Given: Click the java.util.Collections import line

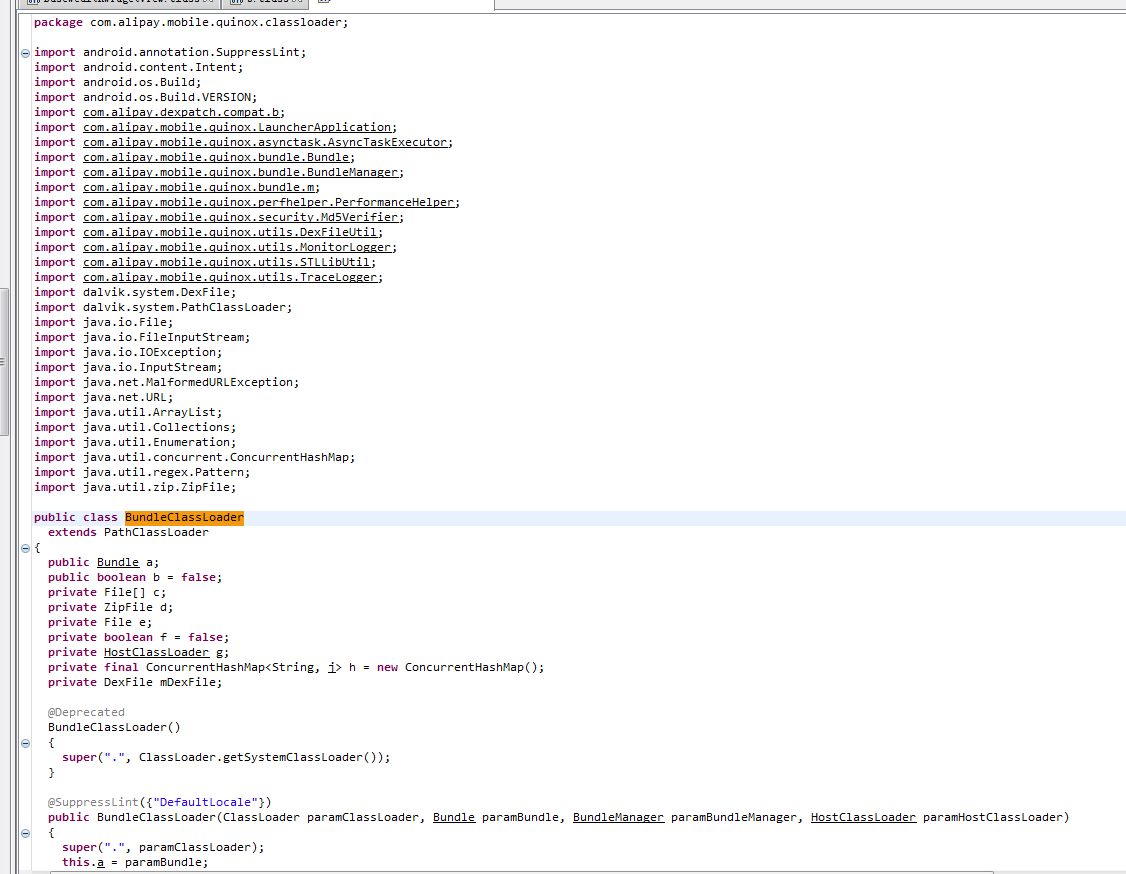Looking at the screenshot, I should coord(135,428).
